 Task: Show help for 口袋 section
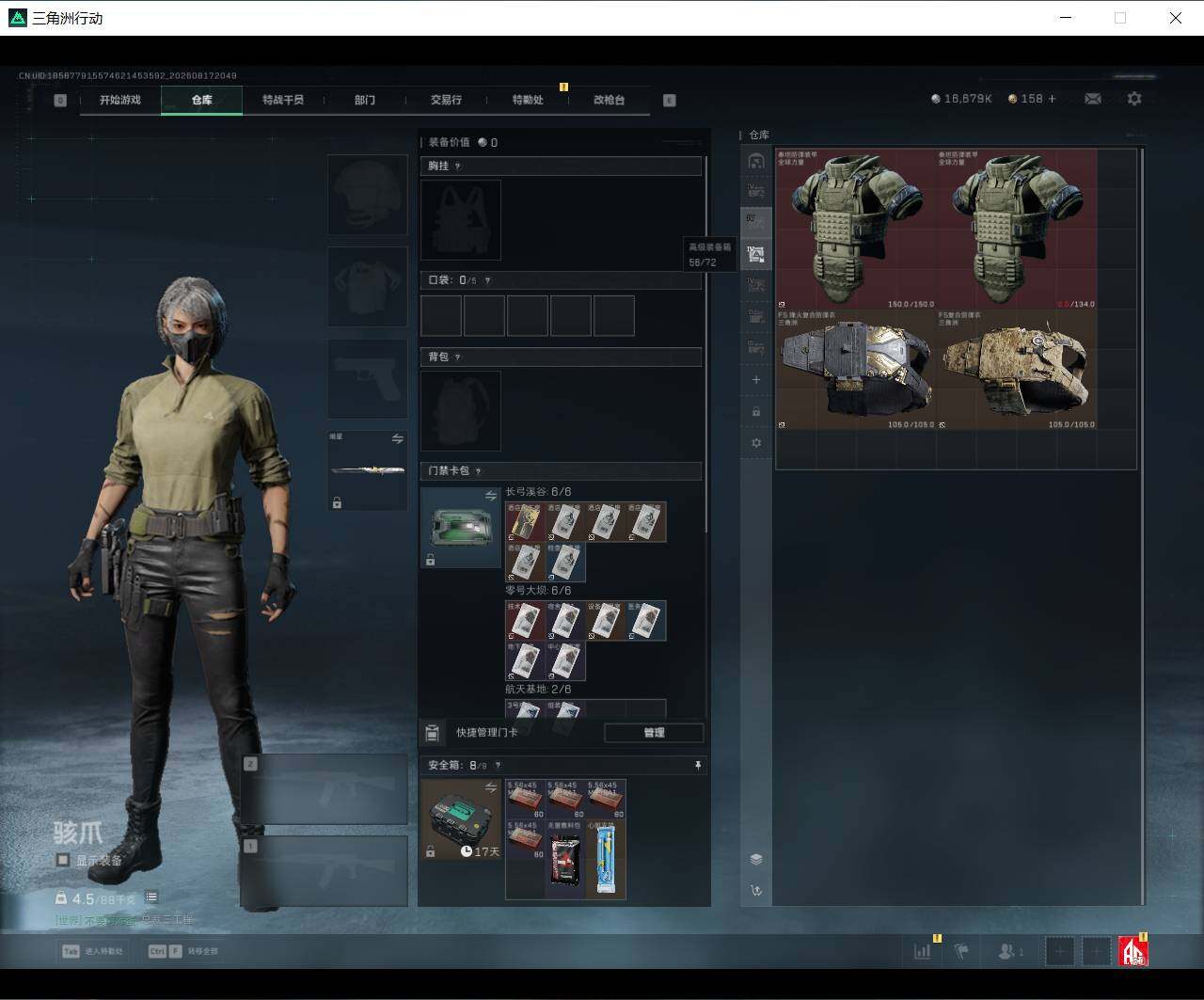coord(486,280)
